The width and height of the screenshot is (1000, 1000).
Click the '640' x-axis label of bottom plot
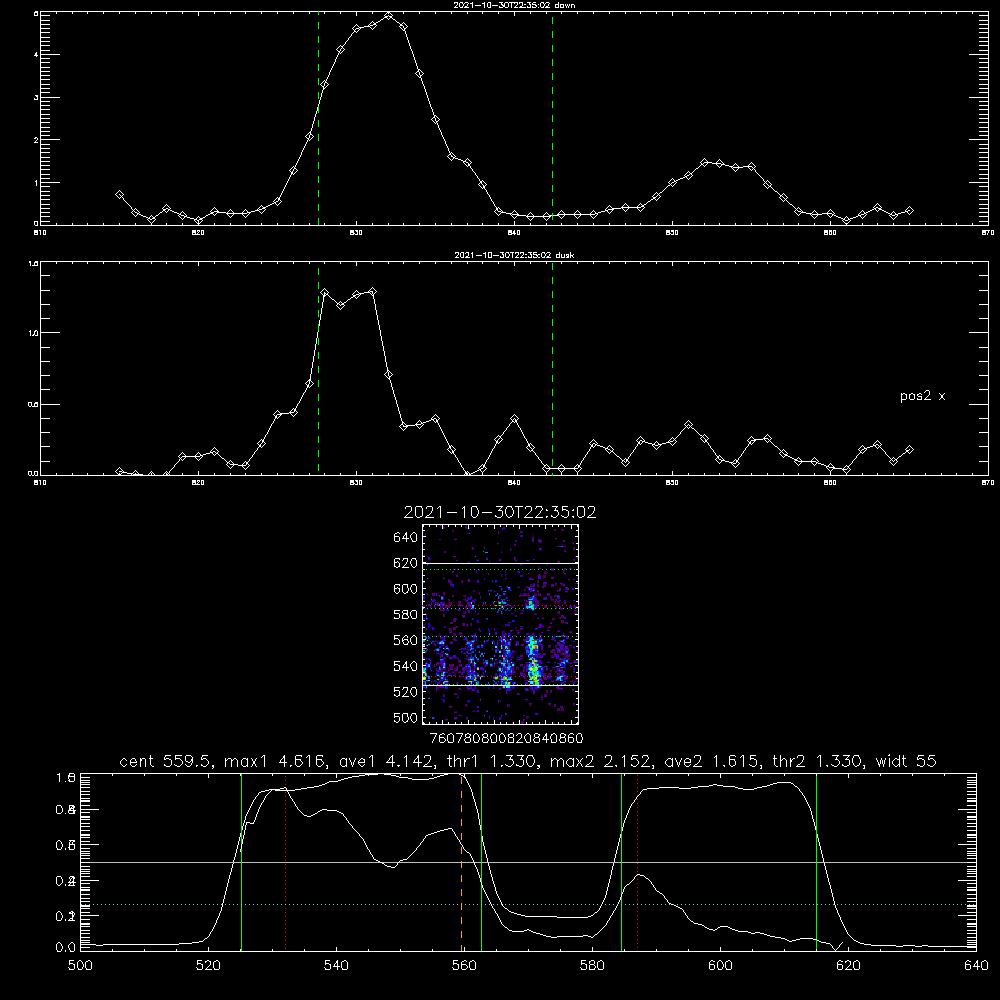(976, 966)
